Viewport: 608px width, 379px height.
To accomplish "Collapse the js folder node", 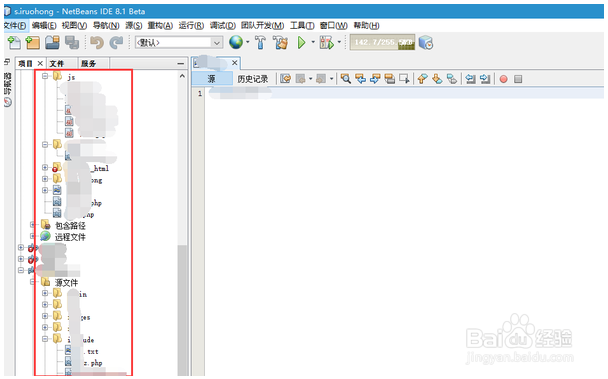I will click(x=45, y=76).
